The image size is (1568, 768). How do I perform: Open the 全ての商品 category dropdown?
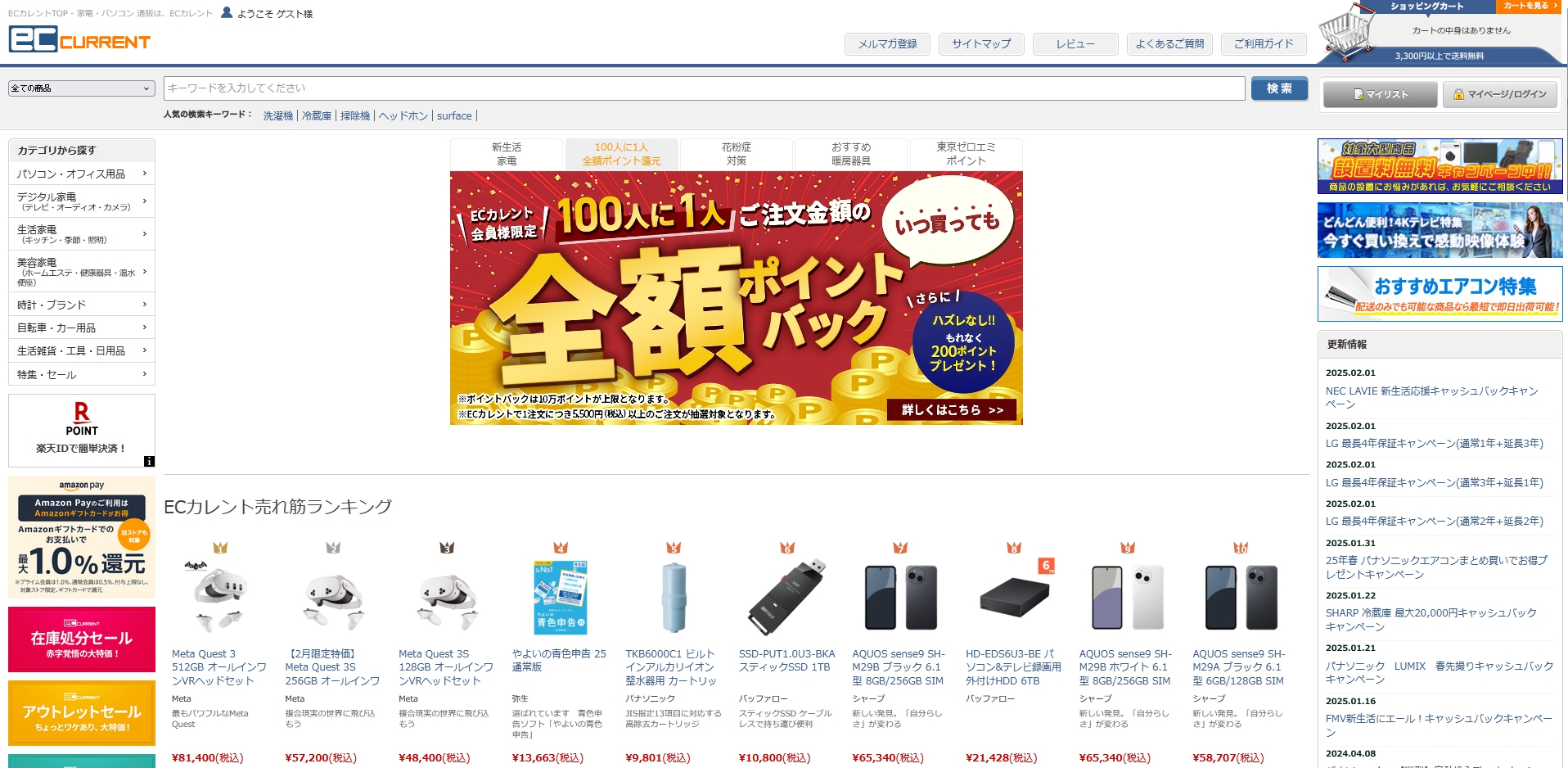pos(82,88)
